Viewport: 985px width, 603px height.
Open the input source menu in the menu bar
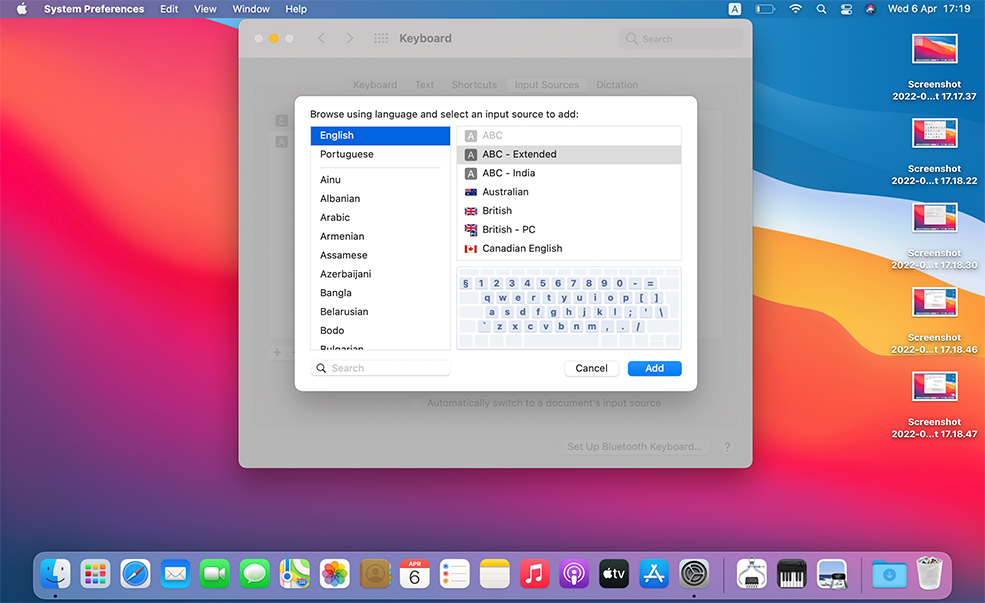(x=735, y=9)
